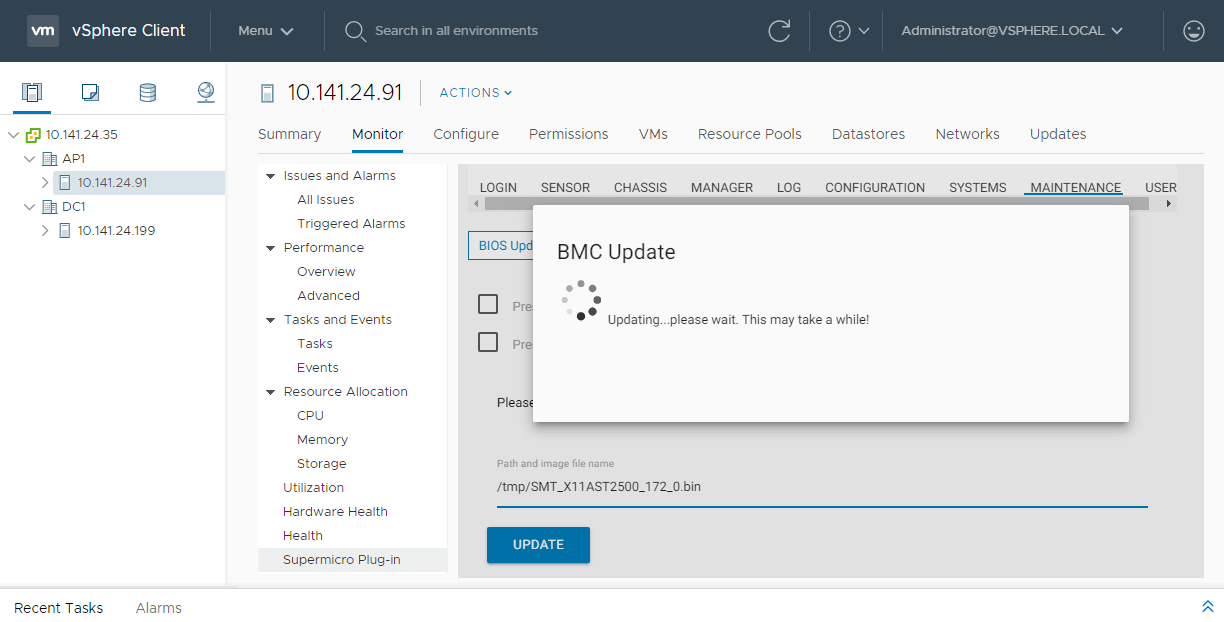The image size is (1224, 622).
Task: Click the smiley feedback icon
Action: pyautogui.click(x=1193, y=31)
